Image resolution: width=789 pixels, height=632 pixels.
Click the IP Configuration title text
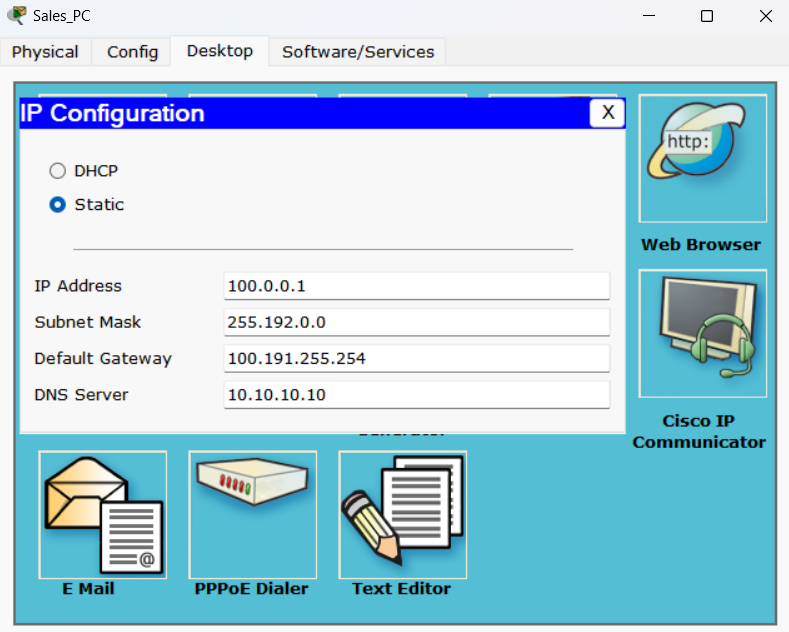112,113
